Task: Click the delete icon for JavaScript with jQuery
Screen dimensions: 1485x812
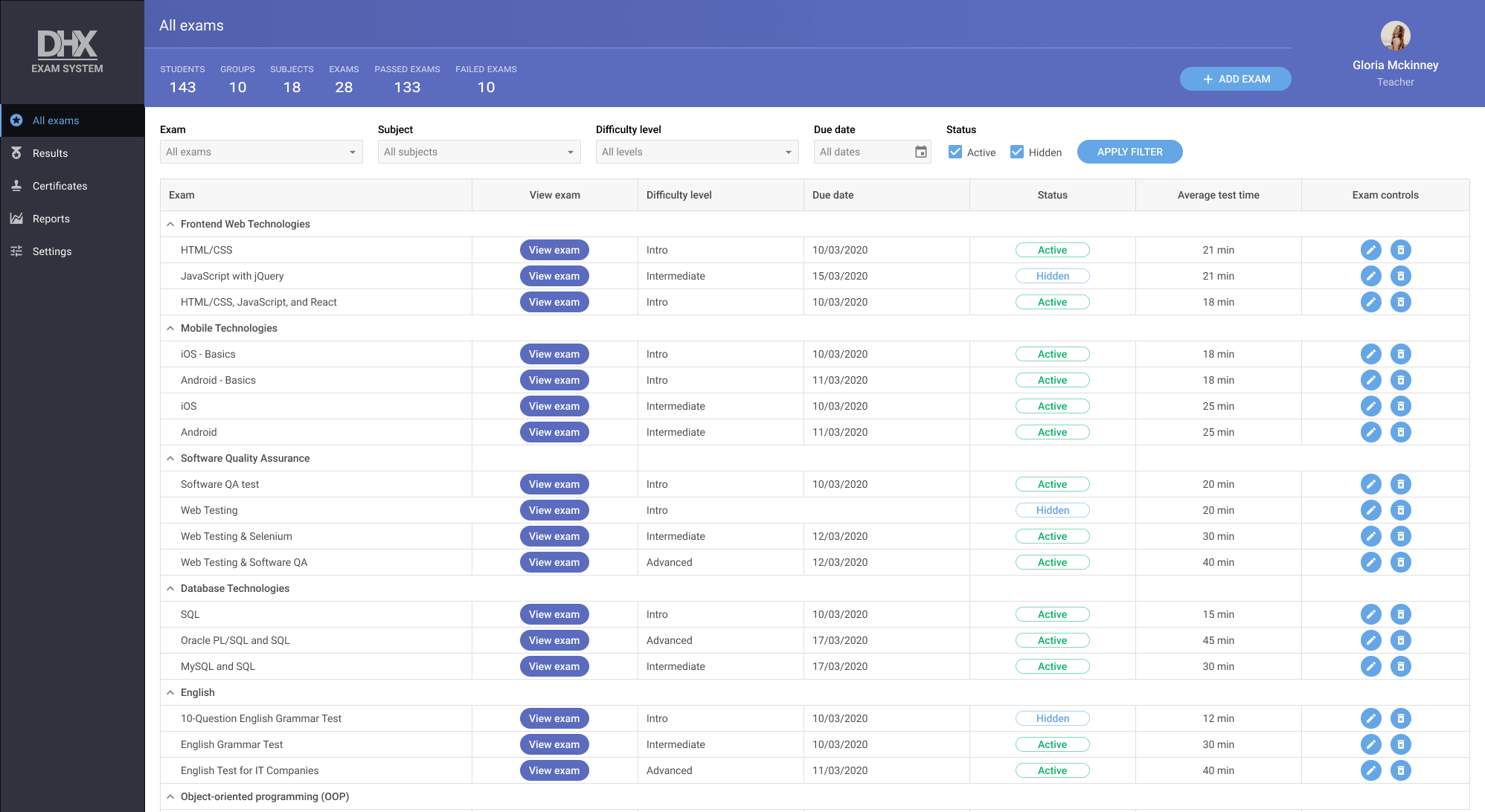Action: pyautogui.click(x=1401, y=275)
